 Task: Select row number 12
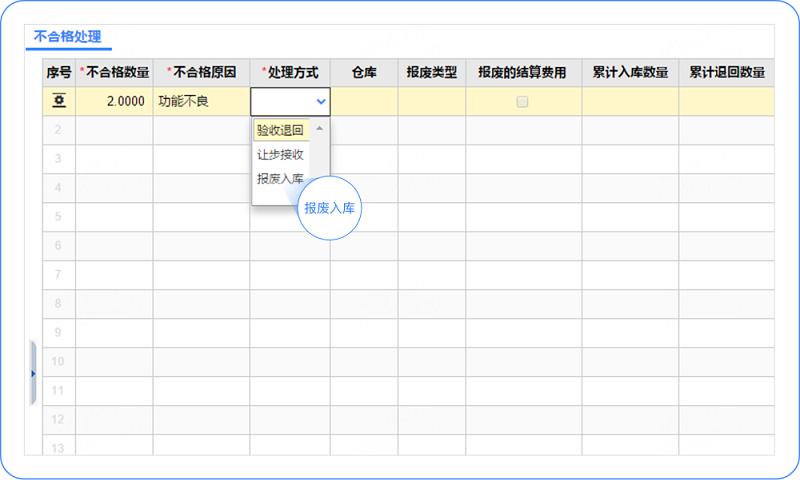[x=58, y=420]
